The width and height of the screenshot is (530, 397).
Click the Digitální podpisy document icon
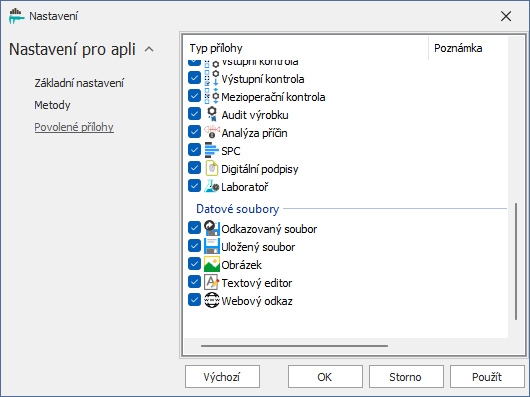click(x=212, y=168)
